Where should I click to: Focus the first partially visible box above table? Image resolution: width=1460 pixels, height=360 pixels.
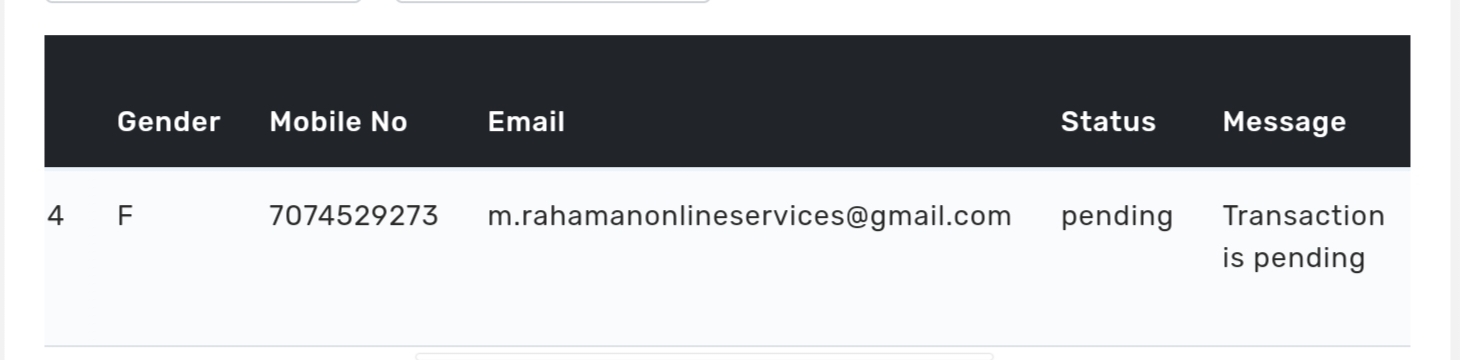click(203, 1)
